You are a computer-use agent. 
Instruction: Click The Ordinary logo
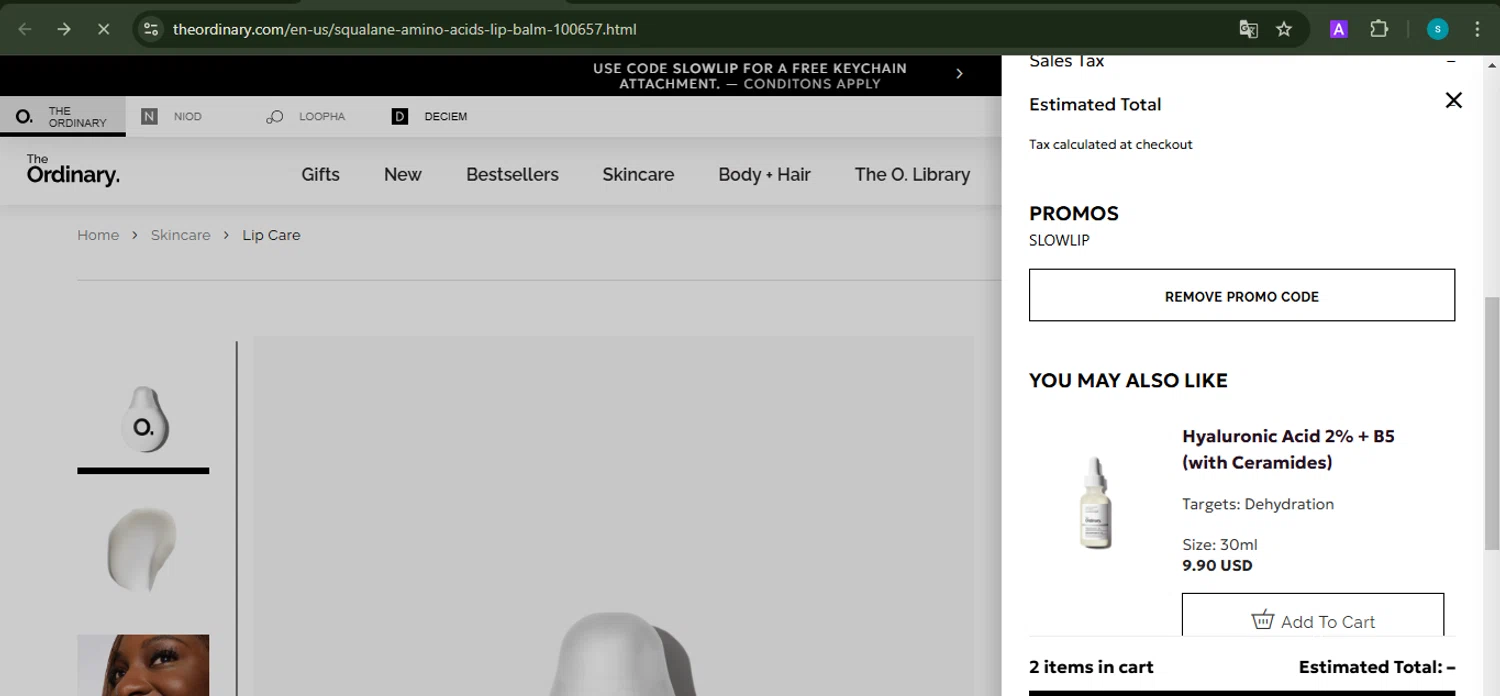[73, 171]
